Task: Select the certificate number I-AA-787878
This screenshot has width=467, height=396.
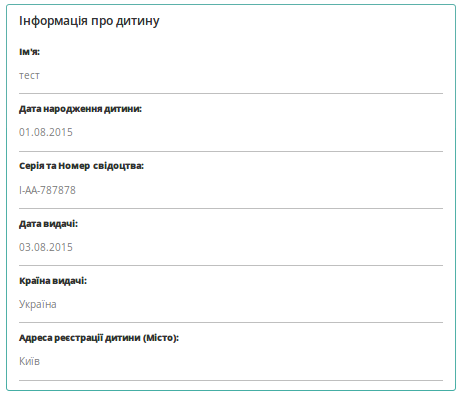Action: [47, 190]
